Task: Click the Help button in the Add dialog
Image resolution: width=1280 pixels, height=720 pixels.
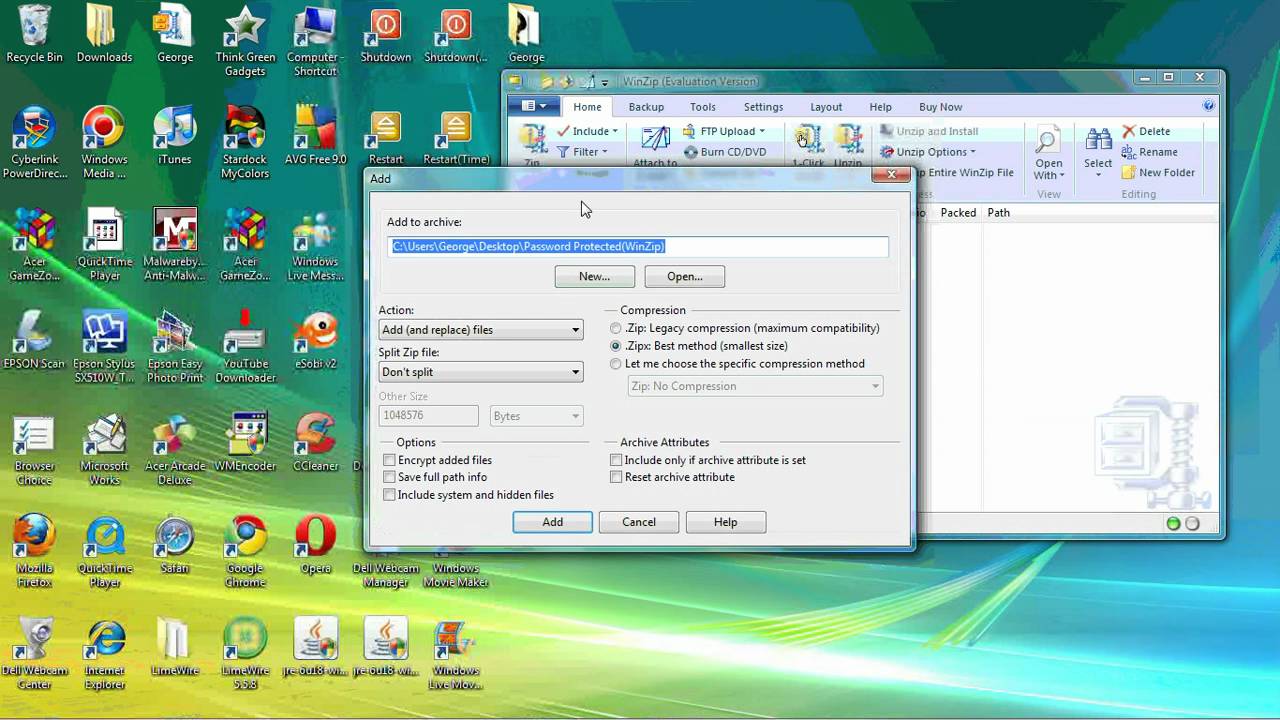Action: coord(726,522)
